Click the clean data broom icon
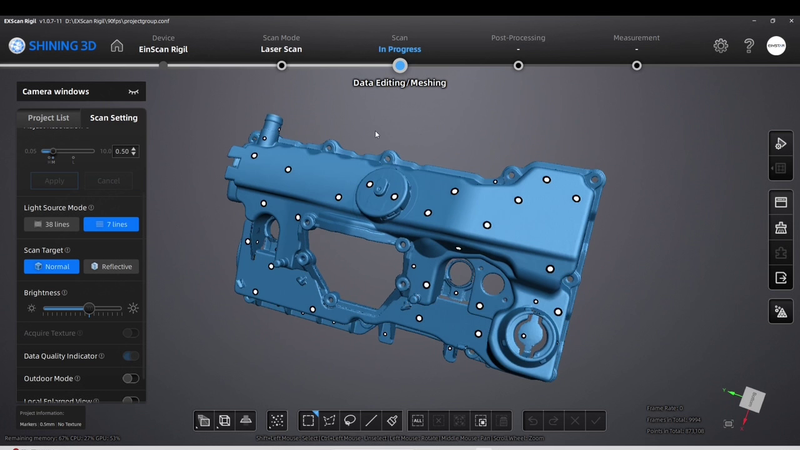This screenshot has width=800, height=450. pos(781,228)
